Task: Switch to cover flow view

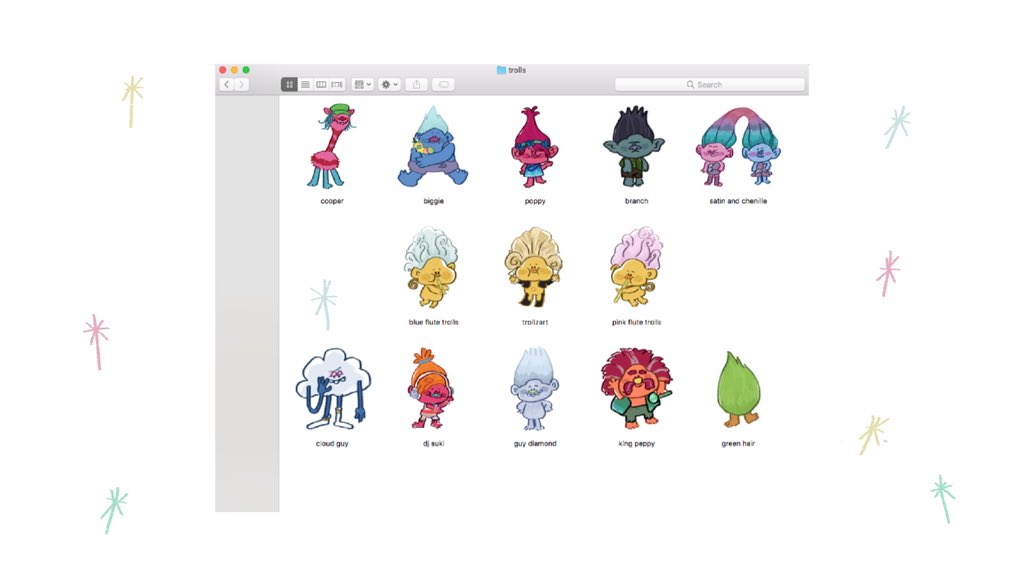Action: 337,84
